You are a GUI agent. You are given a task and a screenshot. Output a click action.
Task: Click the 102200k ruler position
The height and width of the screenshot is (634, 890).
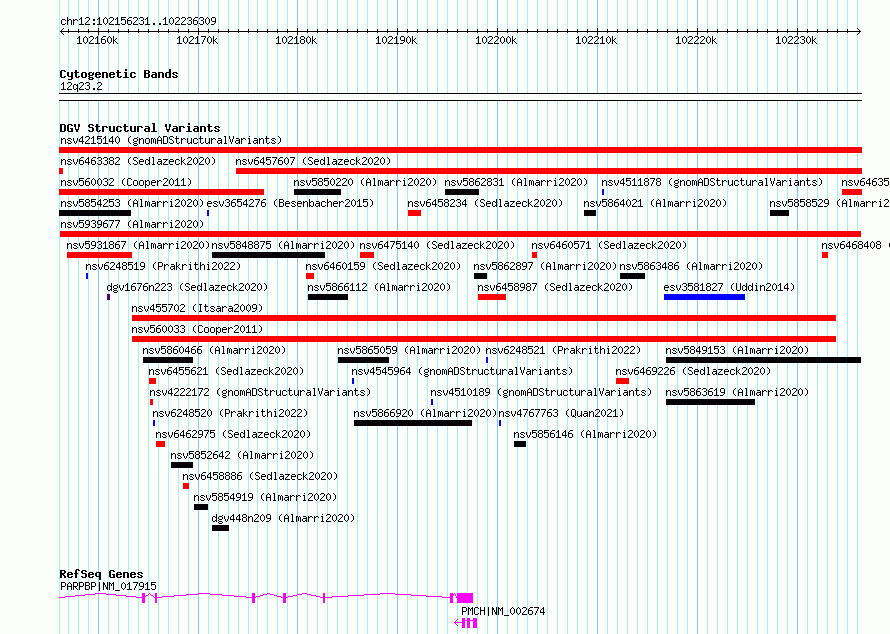(x=496, y=40)
